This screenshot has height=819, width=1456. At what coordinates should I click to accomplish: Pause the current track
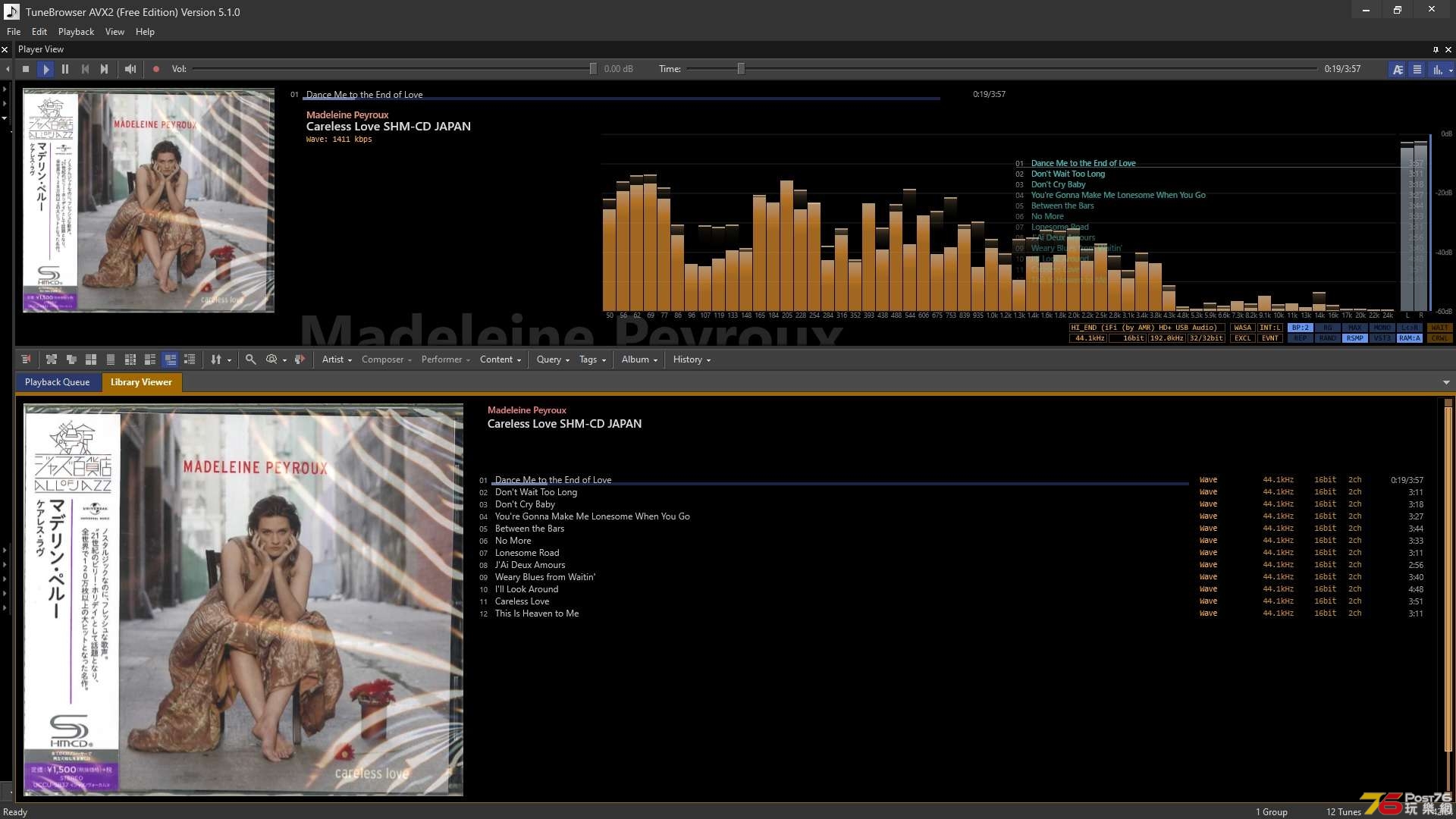[x=65, y=69]
